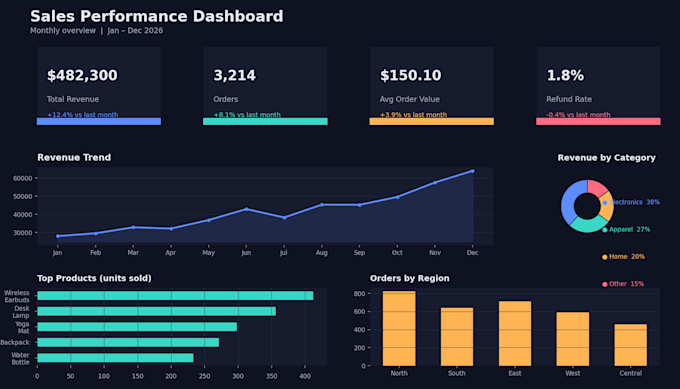Screen dimensions: 680x389
Task: Click the Sales Performance Dashboard title
Action: click(157, 16)
